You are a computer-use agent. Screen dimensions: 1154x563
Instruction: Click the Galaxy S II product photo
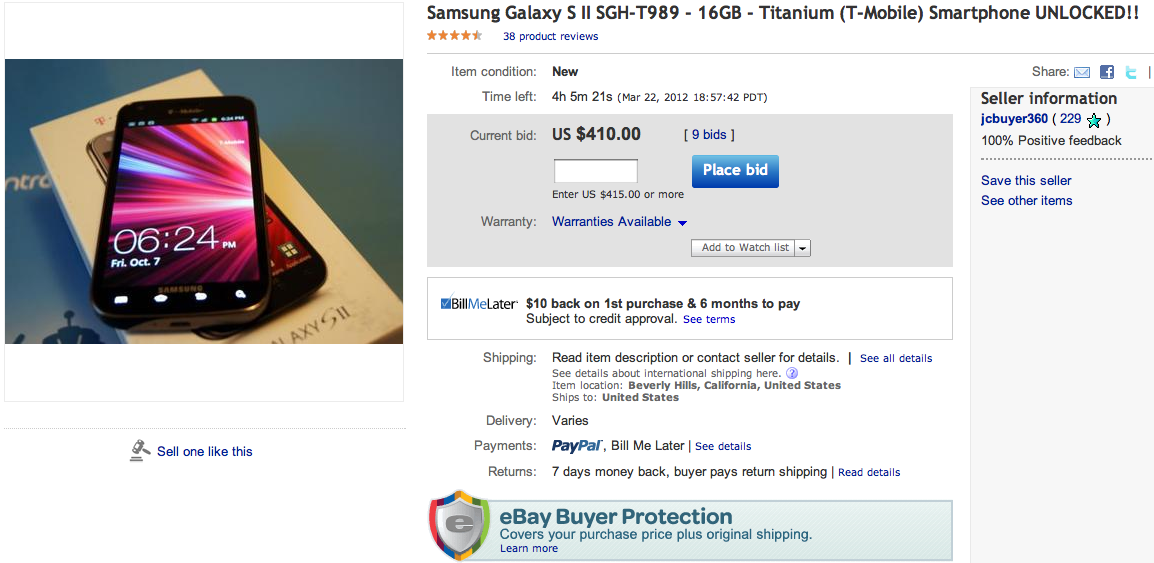point(204,201)
